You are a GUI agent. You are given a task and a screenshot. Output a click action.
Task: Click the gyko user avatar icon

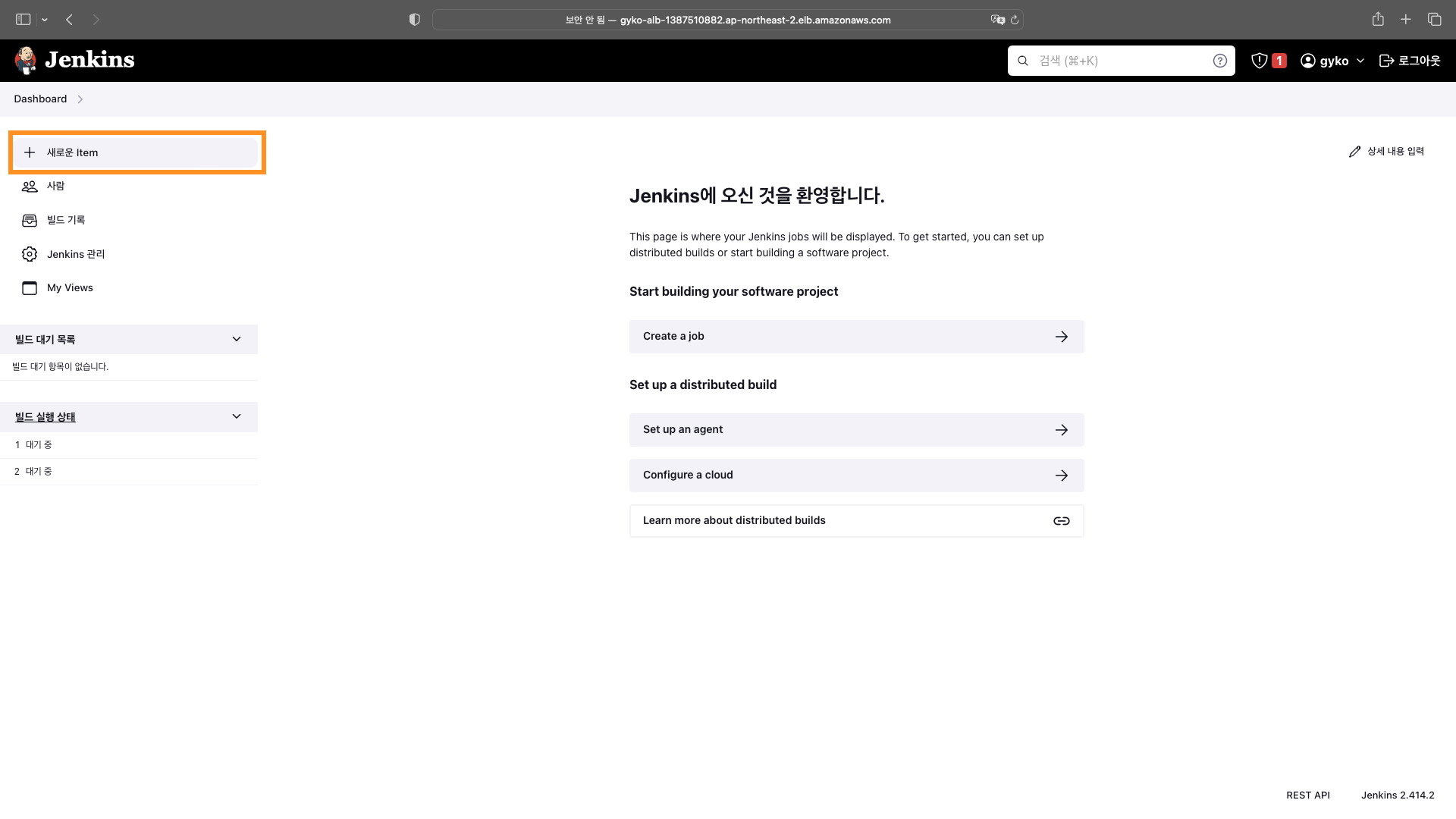pyautogui.click(x=1307, y=61)
